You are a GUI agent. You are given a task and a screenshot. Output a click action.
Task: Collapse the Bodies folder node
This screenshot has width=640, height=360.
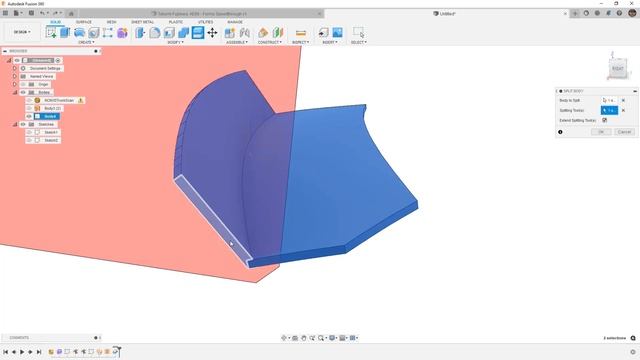15,92
